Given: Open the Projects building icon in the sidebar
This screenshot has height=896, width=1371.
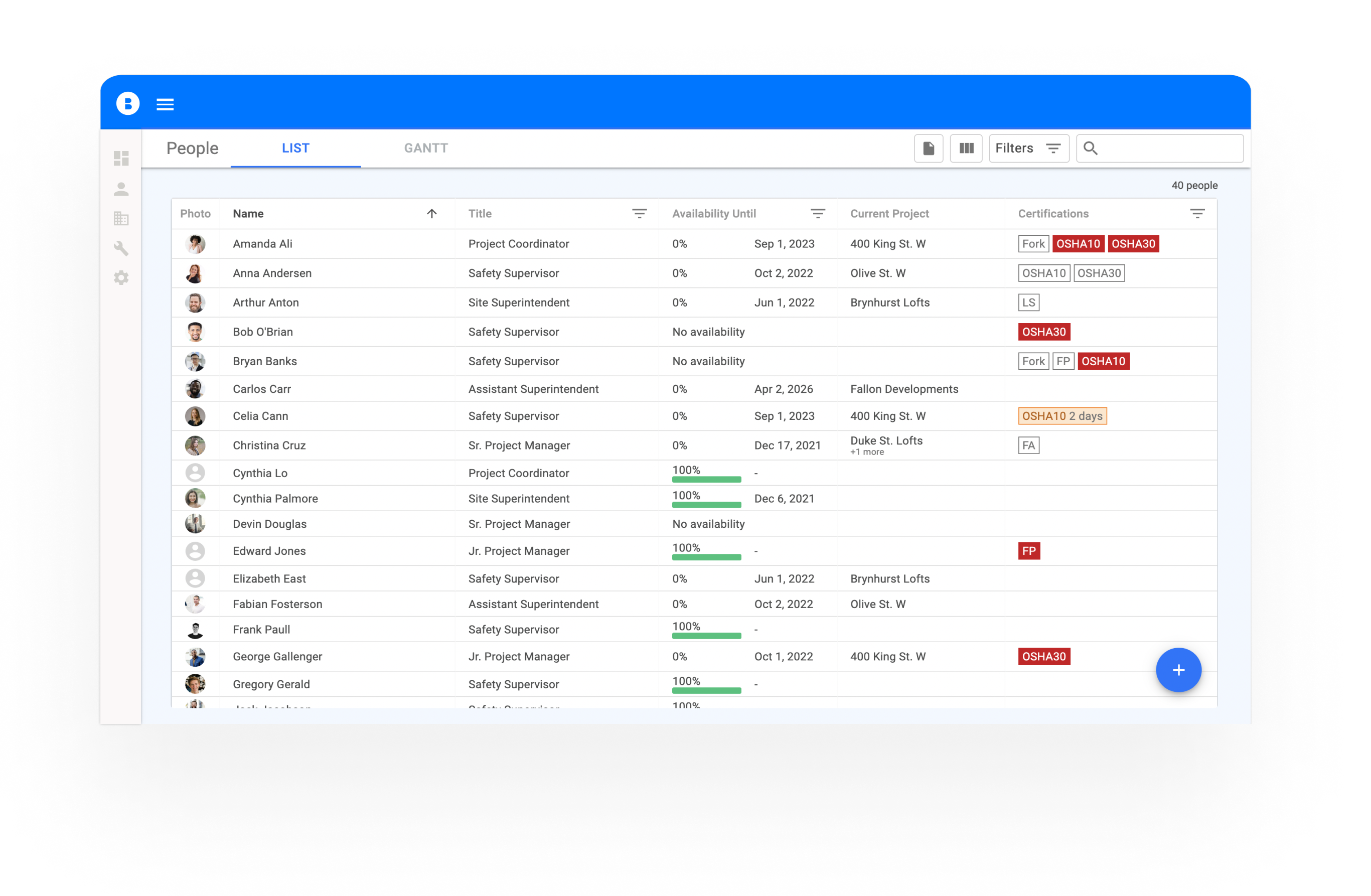Looking at the screenshot, I should point(121,219).
